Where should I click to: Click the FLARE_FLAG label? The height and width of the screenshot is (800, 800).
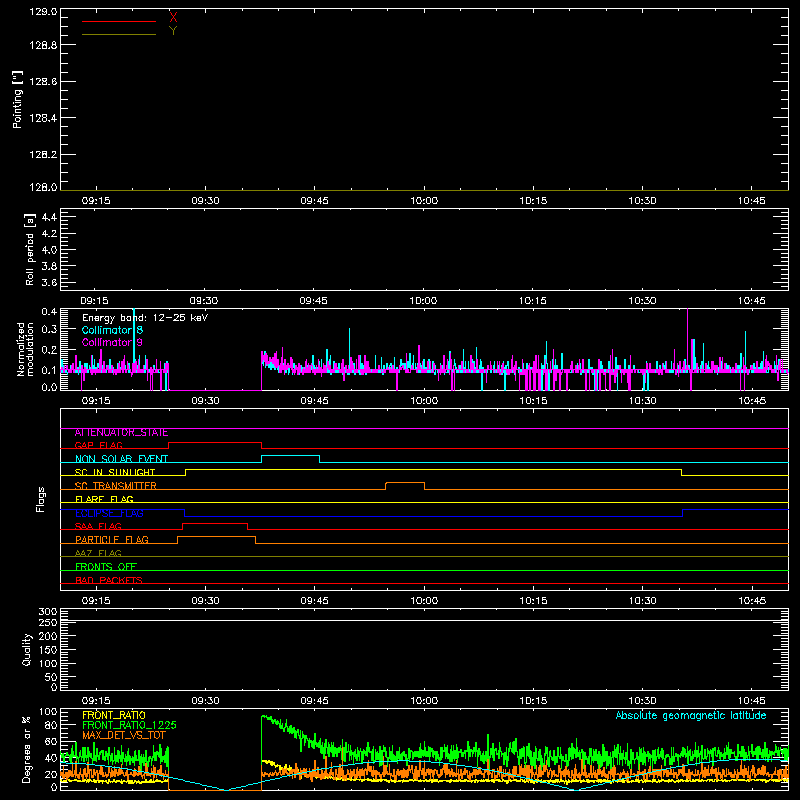coord(104,499)
